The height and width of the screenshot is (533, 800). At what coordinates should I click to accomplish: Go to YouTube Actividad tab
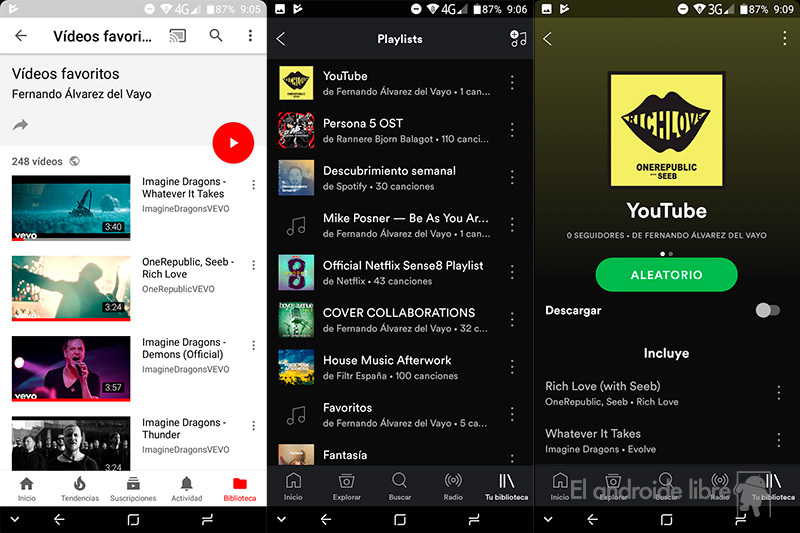point(187,489)
